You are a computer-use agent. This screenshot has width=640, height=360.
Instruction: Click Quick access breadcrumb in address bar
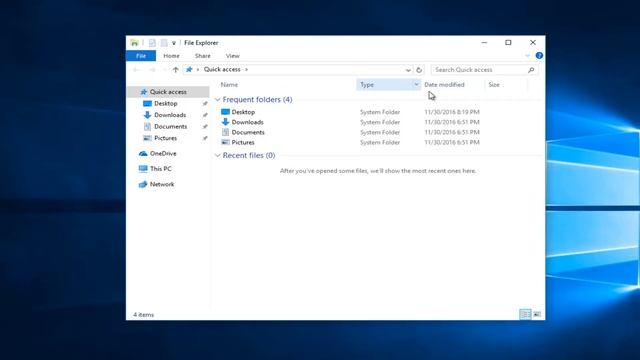point(222,69)
